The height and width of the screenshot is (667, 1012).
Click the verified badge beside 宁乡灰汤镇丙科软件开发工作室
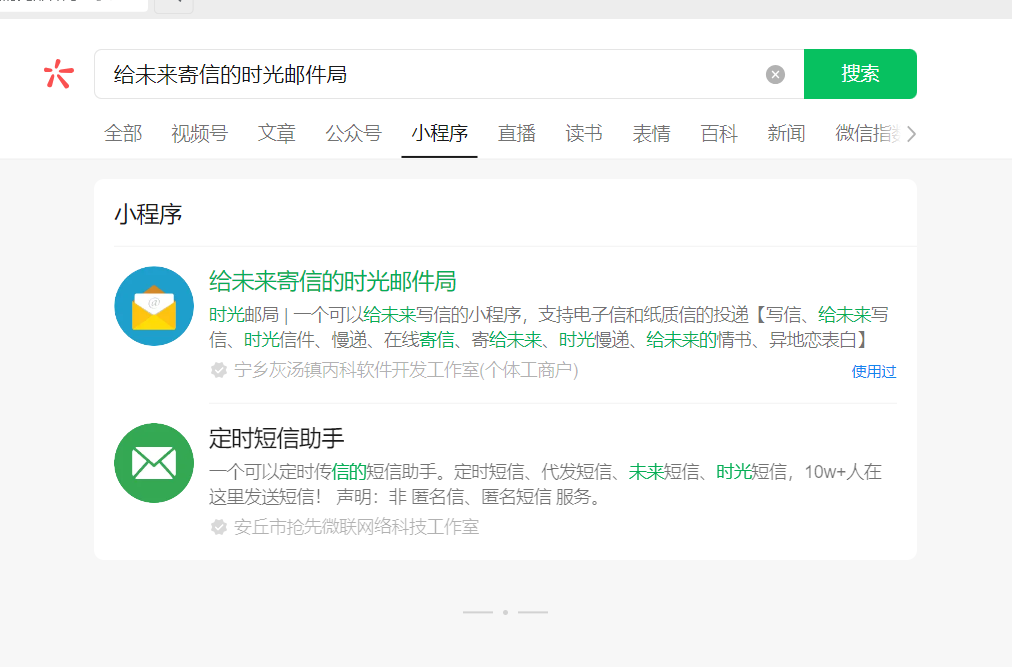[219, 370]
